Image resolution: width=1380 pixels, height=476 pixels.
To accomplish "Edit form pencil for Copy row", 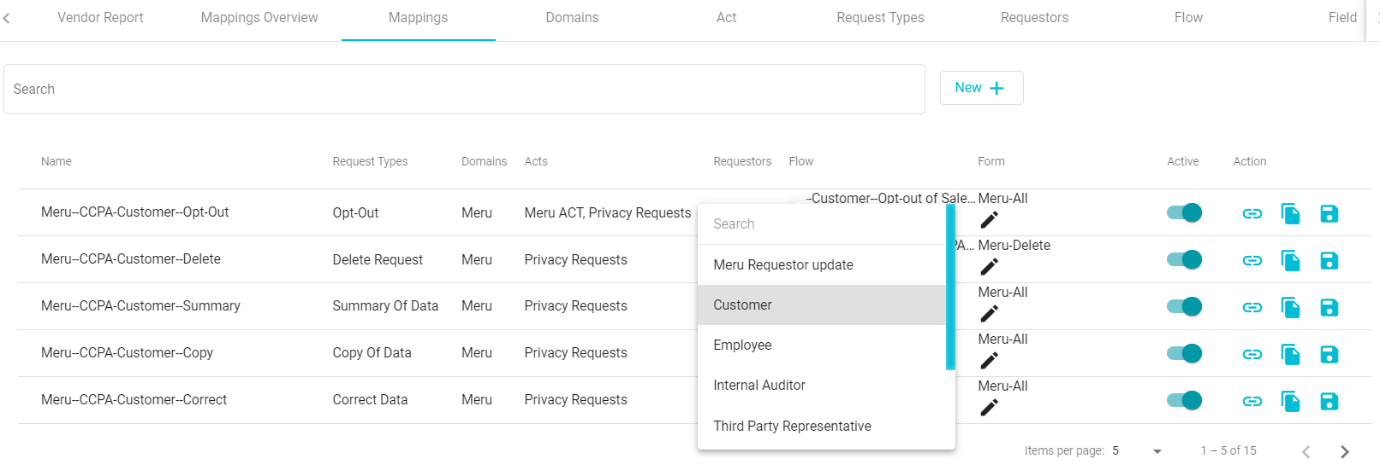I will tap(989, 360).
